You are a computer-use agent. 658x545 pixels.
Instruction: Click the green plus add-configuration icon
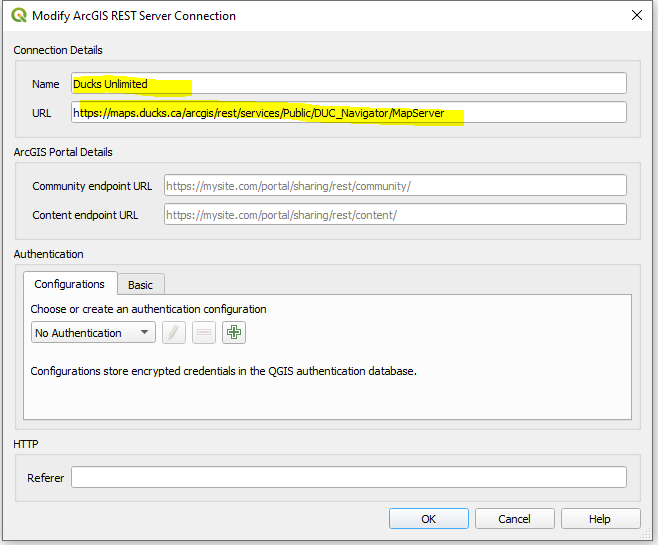[x=234, y=333]
